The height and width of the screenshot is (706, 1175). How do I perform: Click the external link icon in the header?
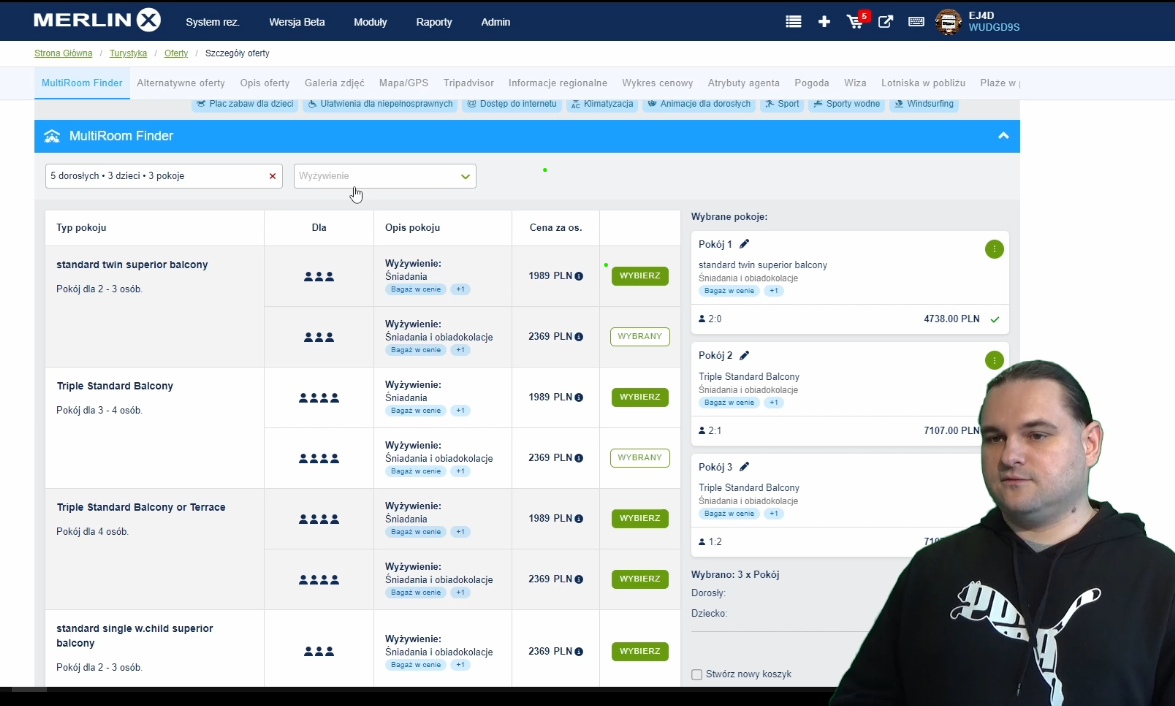point(885,22)
